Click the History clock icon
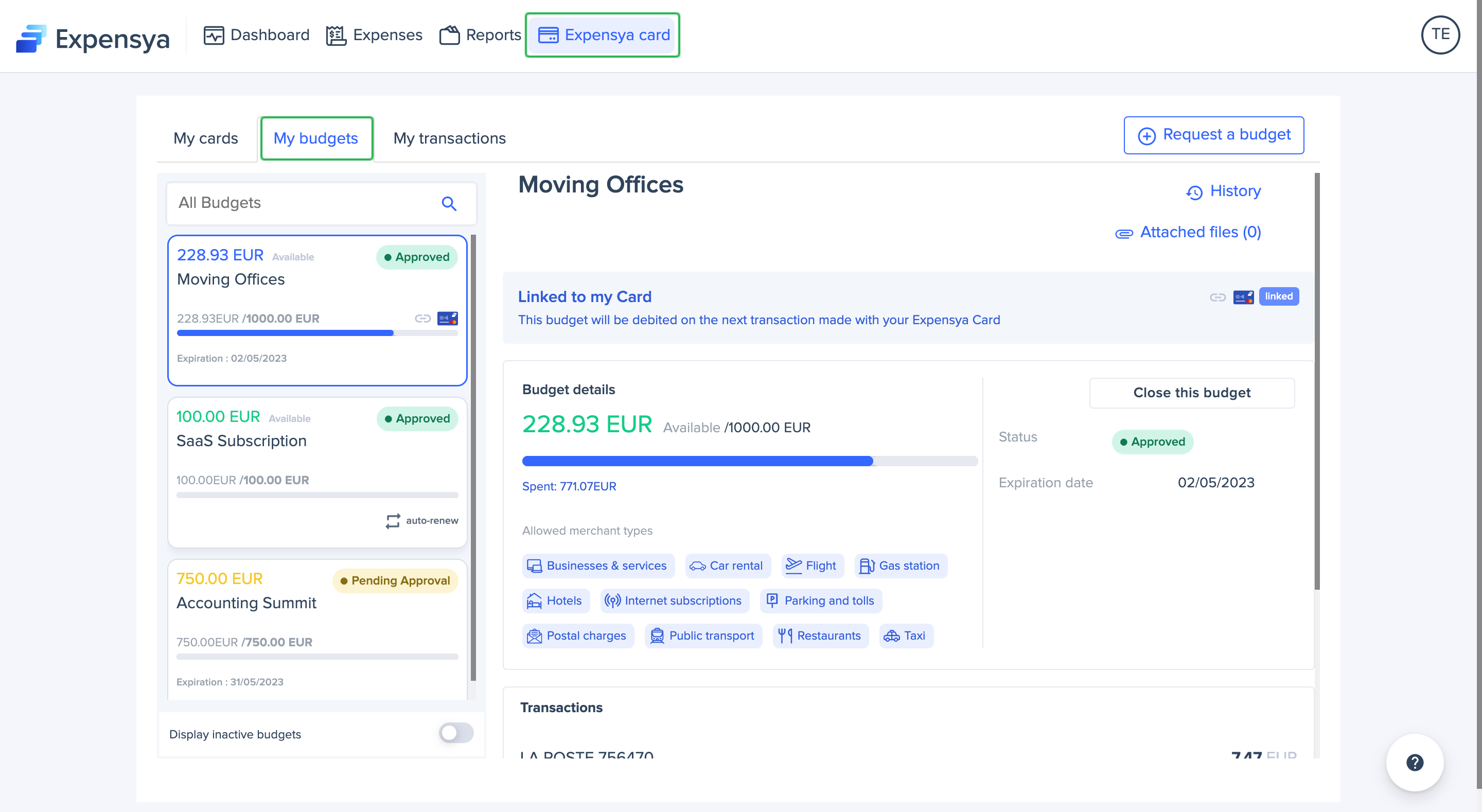This screenshot has height=812, width=1482. click(x=1194, y=192)
